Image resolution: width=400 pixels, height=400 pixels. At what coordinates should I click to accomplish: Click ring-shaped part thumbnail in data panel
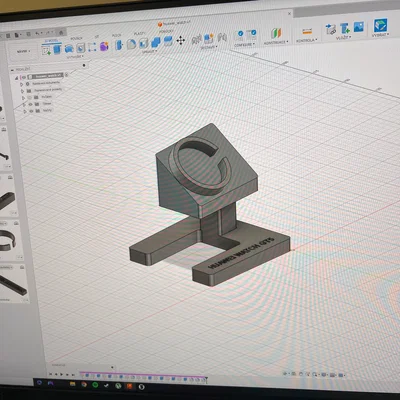(x=7, y=241)
